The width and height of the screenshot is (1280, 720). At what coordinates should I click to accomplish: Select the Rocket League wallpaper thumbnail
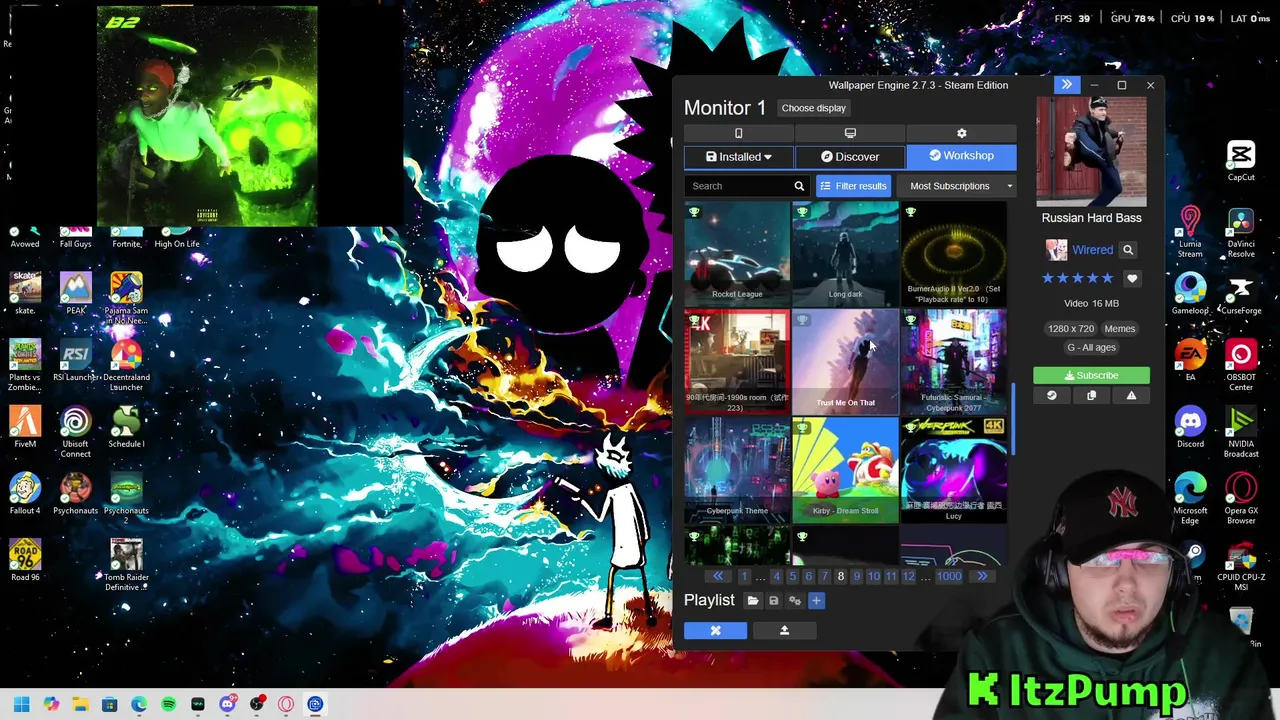click(x=737, y=252)
